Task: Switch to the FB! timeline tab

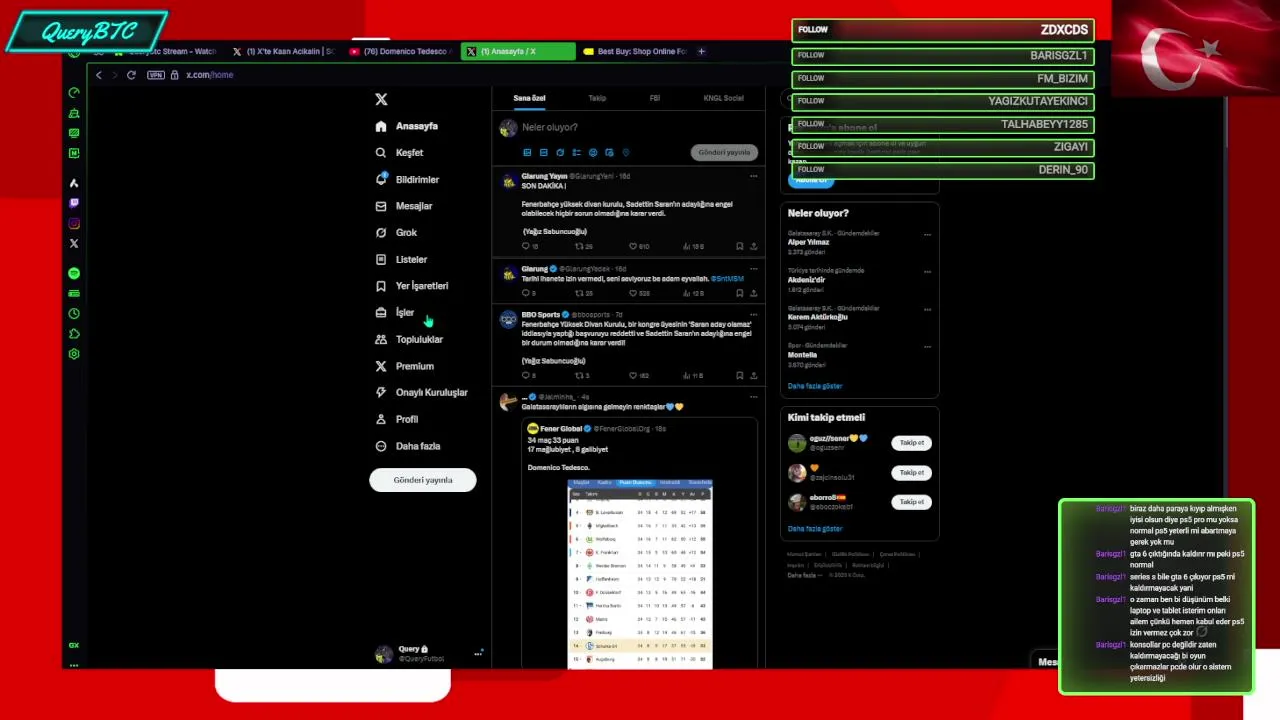Action: tap(655, 98)
